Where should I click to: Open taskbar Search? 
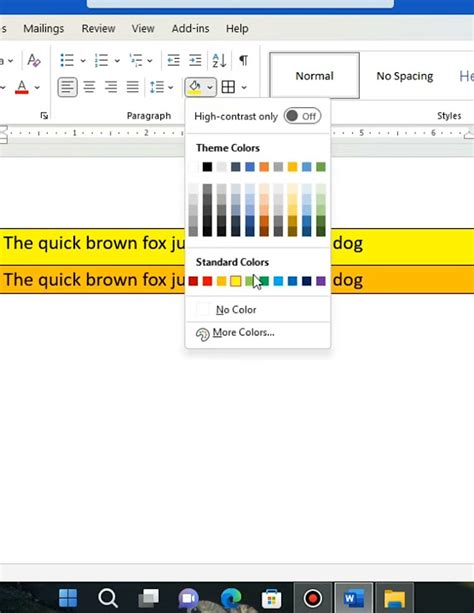tap(108, 598)
